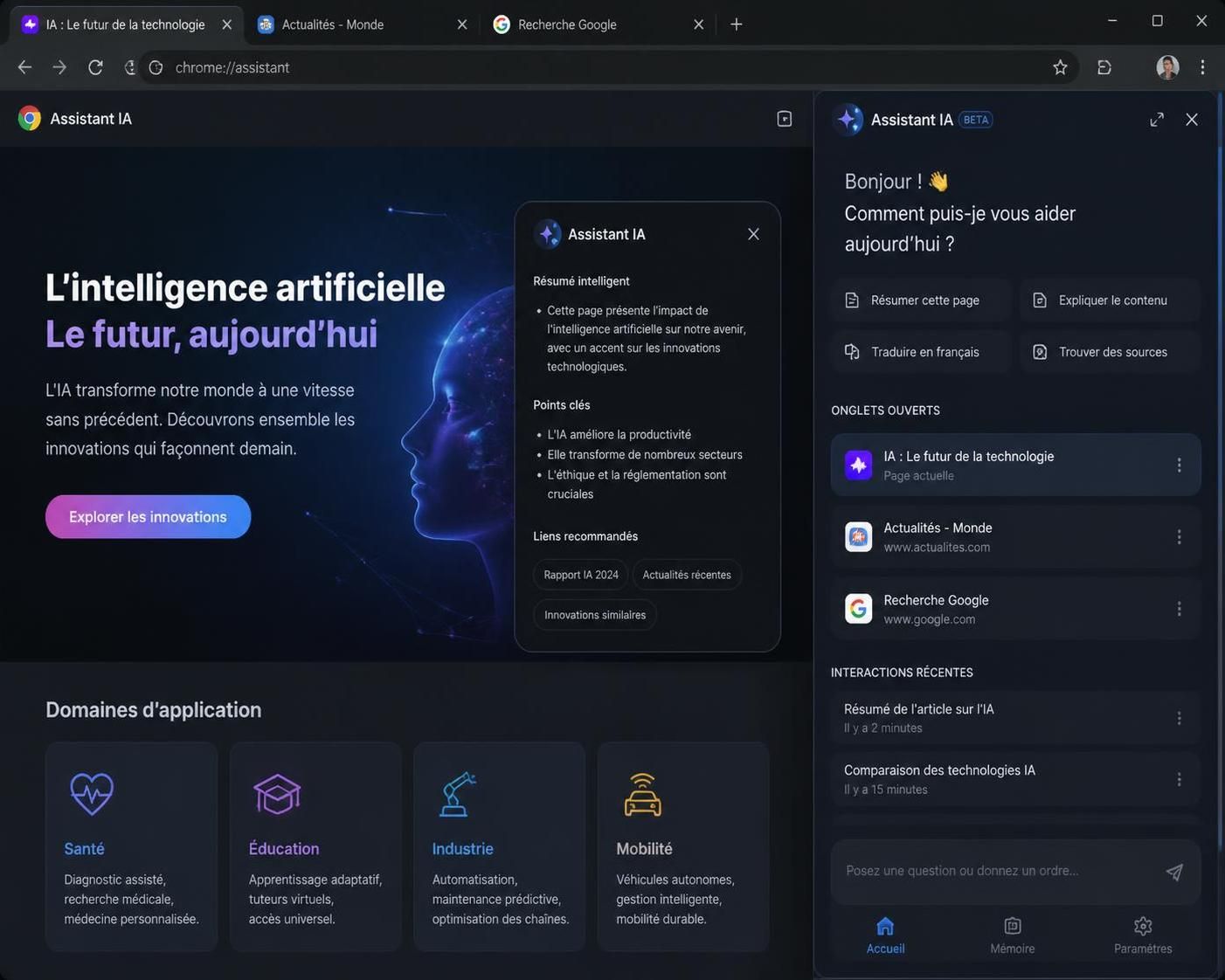Select the Santé card title

[84, 849]
